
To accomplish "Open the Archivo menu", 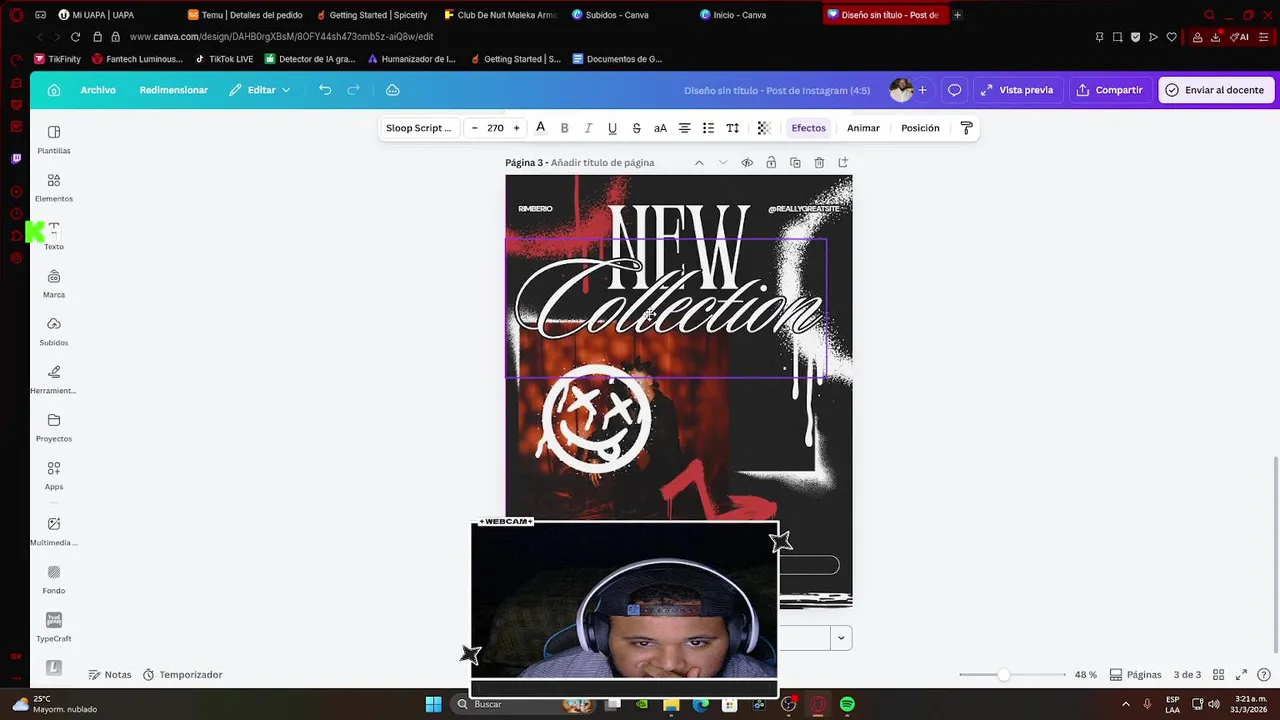I will pos(98,90).
